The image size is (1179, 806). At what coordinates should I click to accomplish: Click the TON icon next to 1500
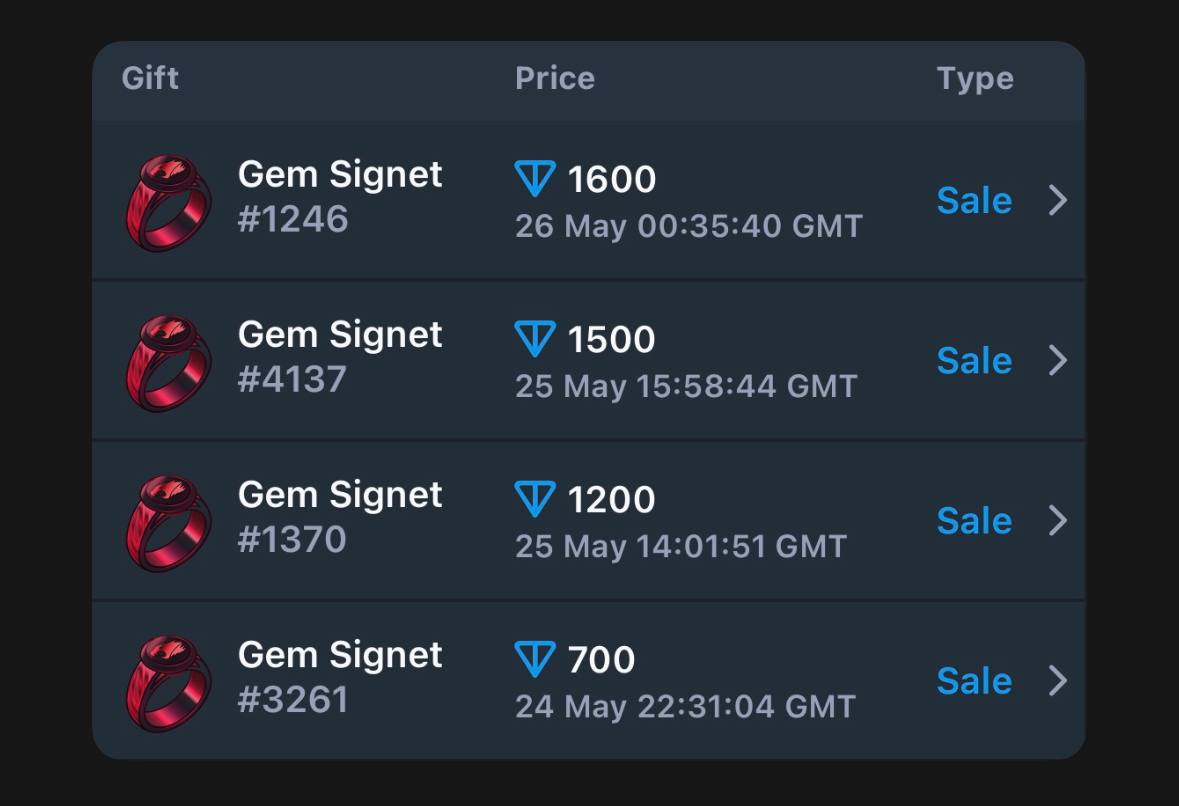(x=535, y=338)
